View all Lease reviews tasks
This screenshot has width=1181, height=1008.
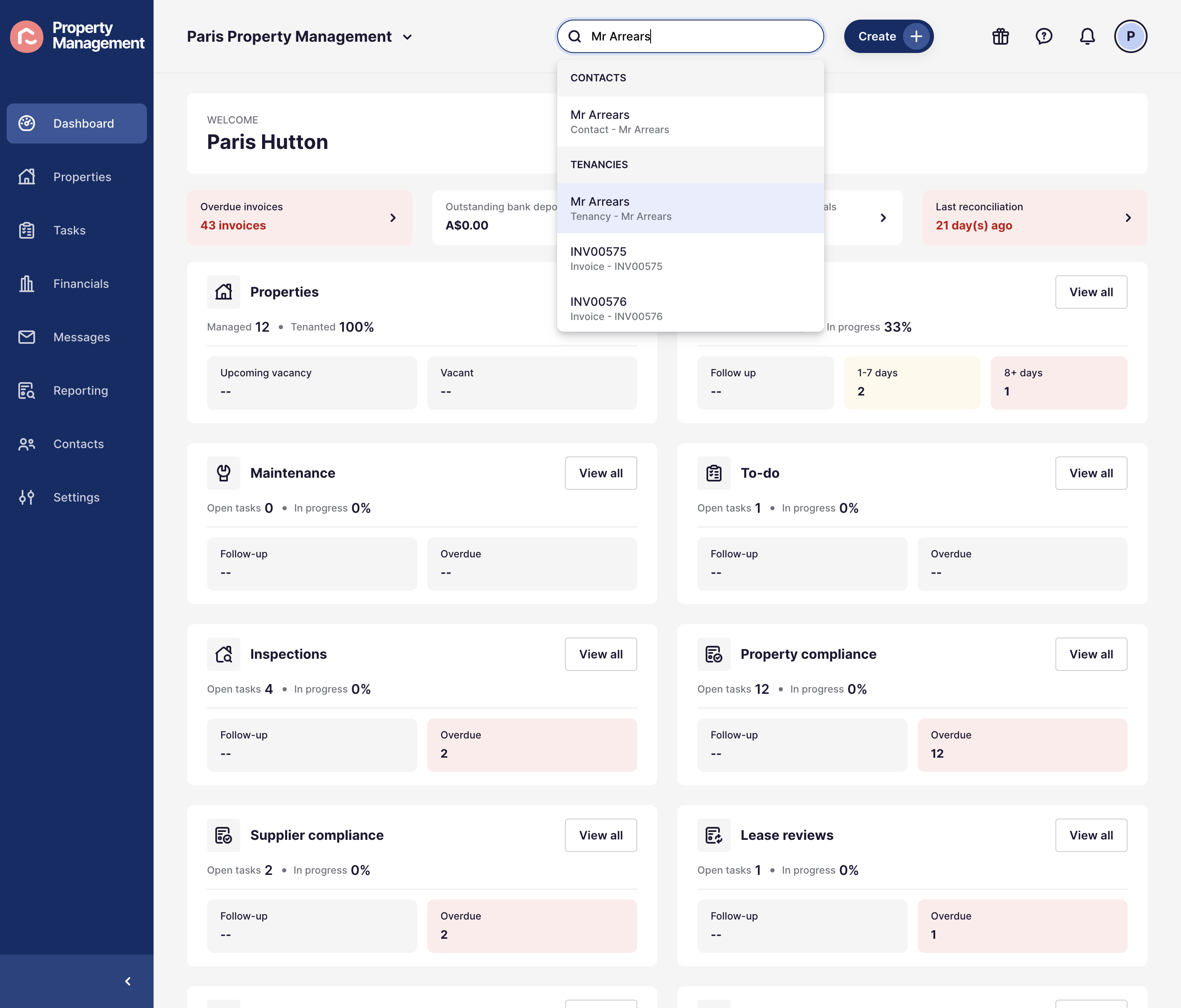pyautogui.click(x=1091, y=835)
